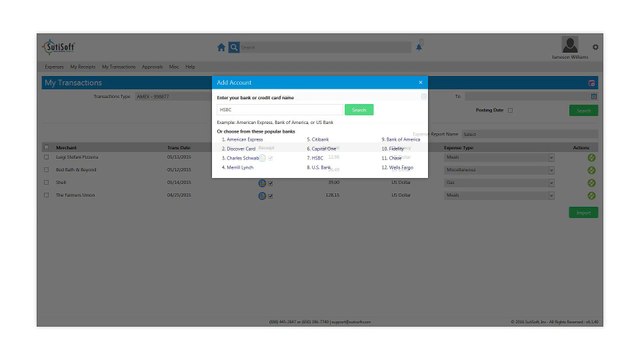Open the calendar icon beside To field
640x360 pixels.
tap(594, 97)
